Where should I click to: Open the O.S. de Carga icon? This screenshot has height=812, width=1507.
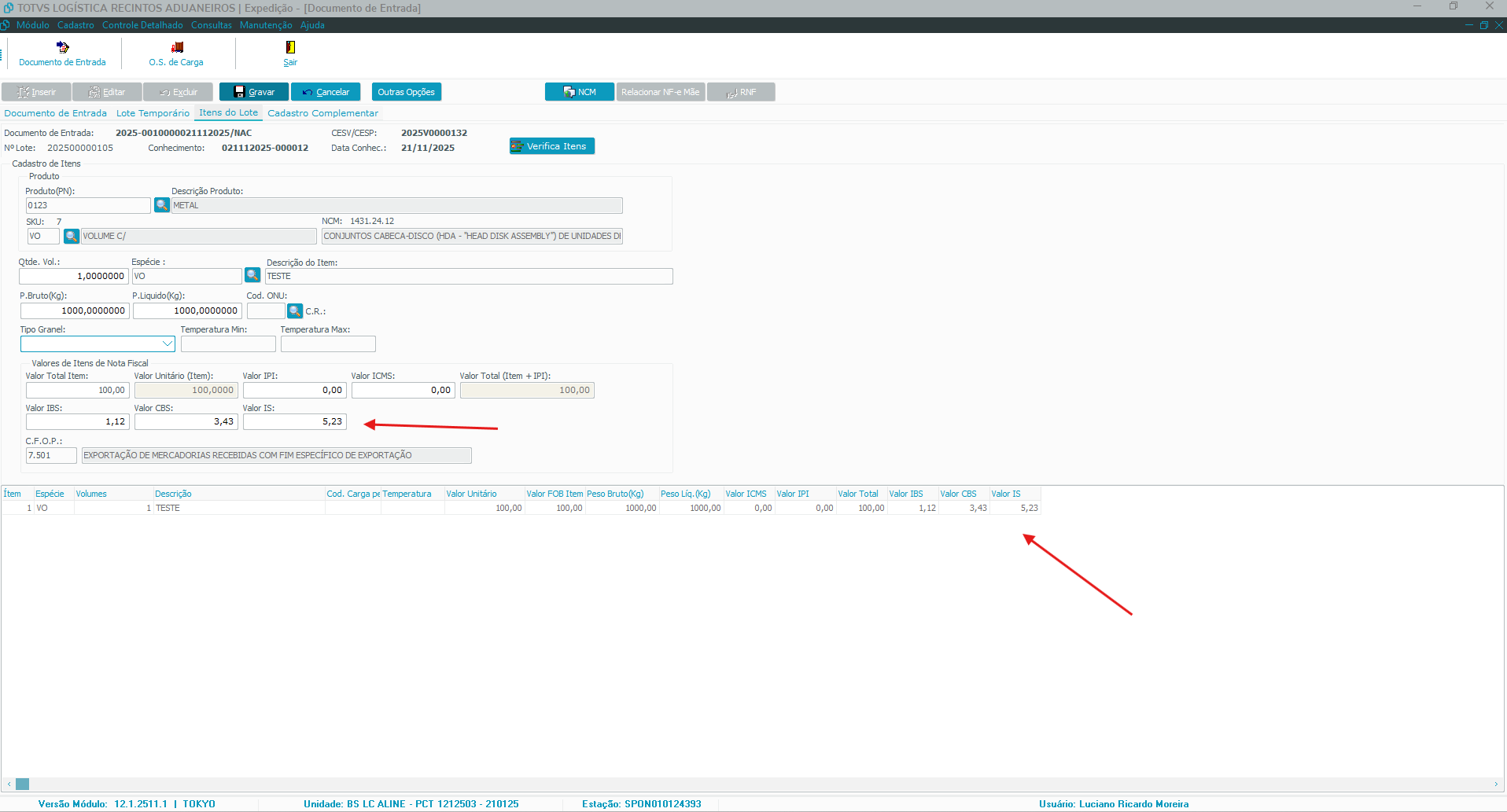(176, 53)
